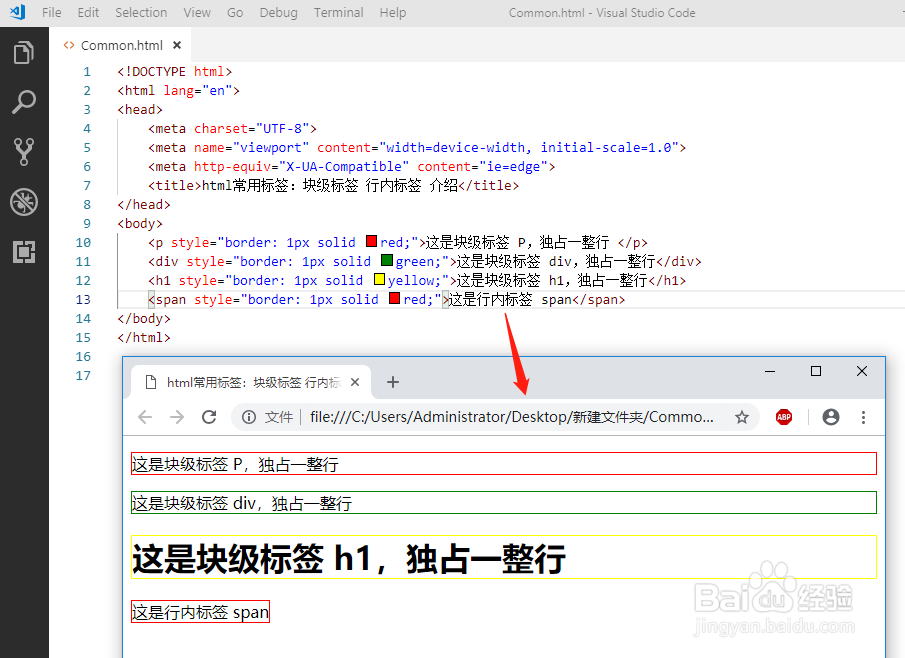The height and width of the screenshot is (658, 905).
Task: Toggle the bookmark star for this page
Action: point(742,417)
